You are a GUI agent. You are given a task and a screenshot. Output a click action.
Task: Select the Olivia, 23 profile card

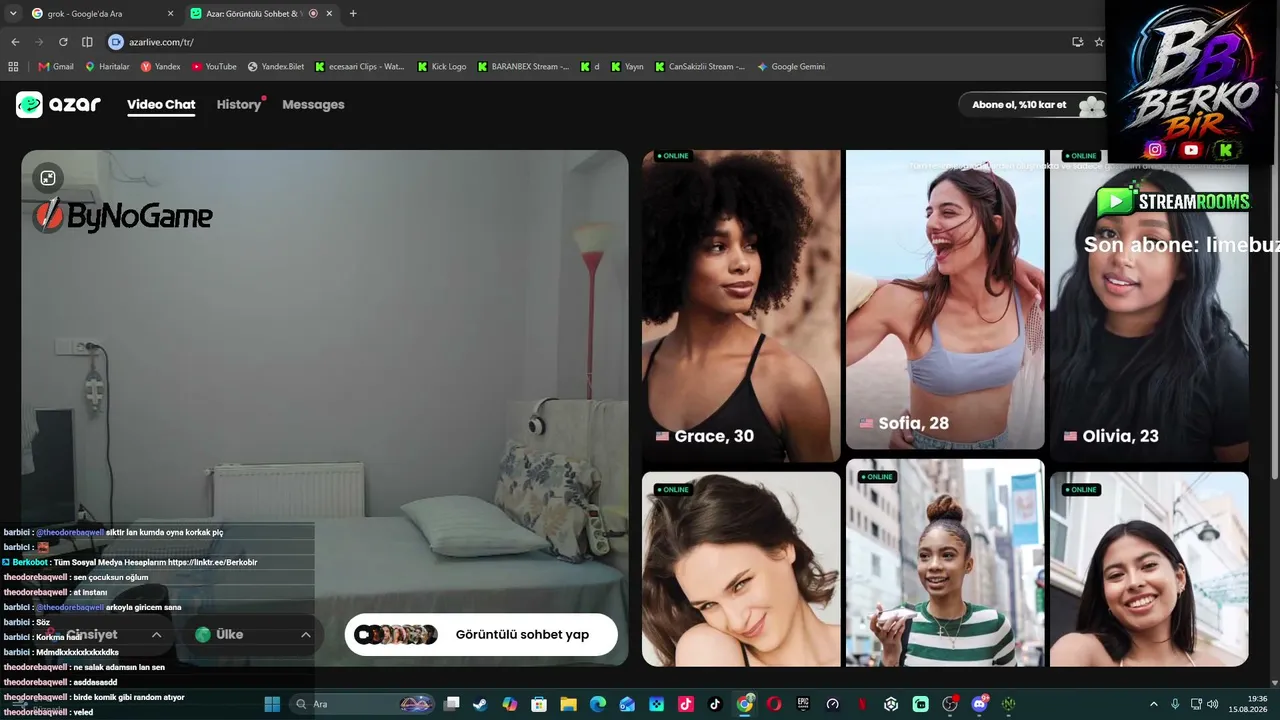[x=1149, y=306]
